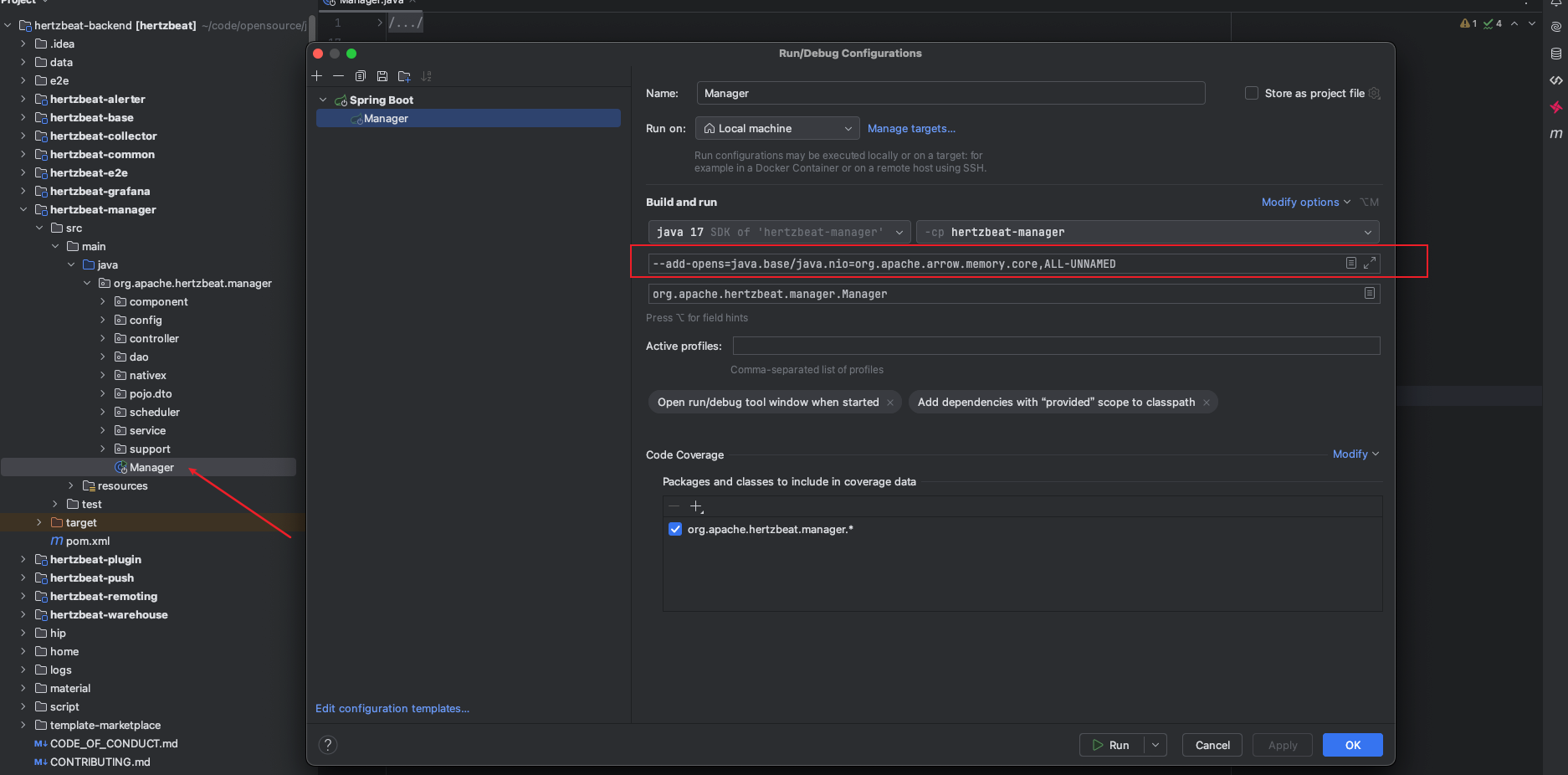This screenshot has height=775, width=1568.
Task: Expand the VM options field editor
Action: pyautogui.click(x=1370, y=264)
